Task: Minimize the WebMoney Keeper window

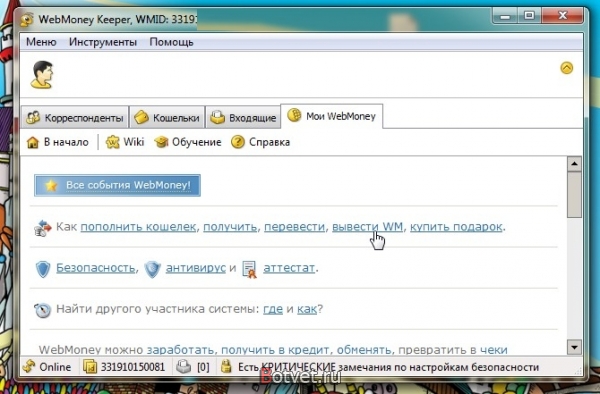Action: point(505,16)
